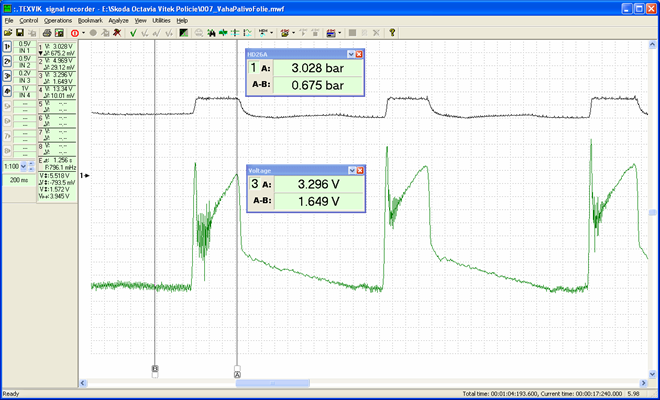This screenshot has width=660, height=400.
Task: Click cursor marker B handle below graph
Action: [155, 371]
